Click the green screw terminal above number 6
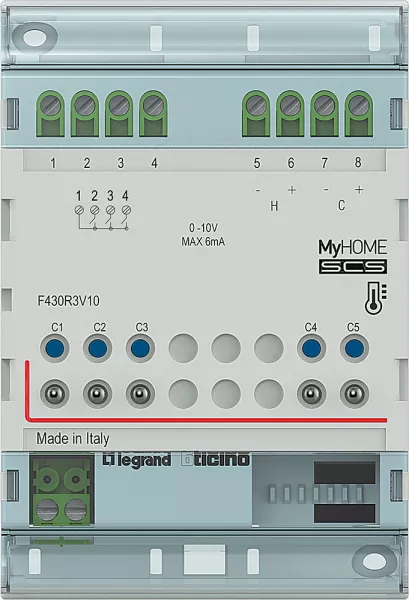This screenshot has height=600, width=409. click(290, 114)
